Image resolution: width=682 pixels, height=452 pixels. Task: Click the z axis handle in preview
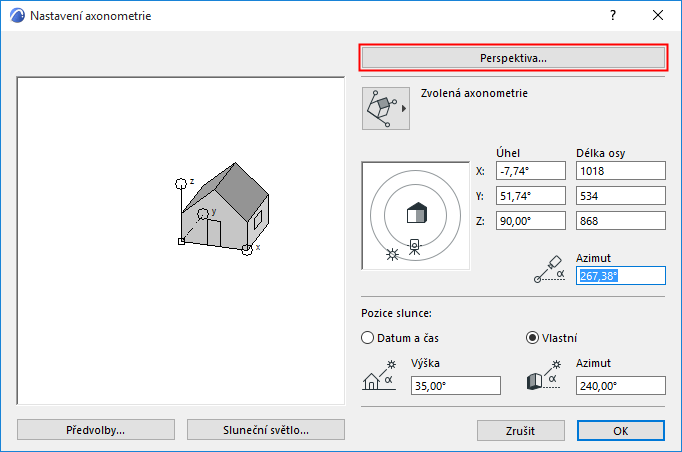181,184
